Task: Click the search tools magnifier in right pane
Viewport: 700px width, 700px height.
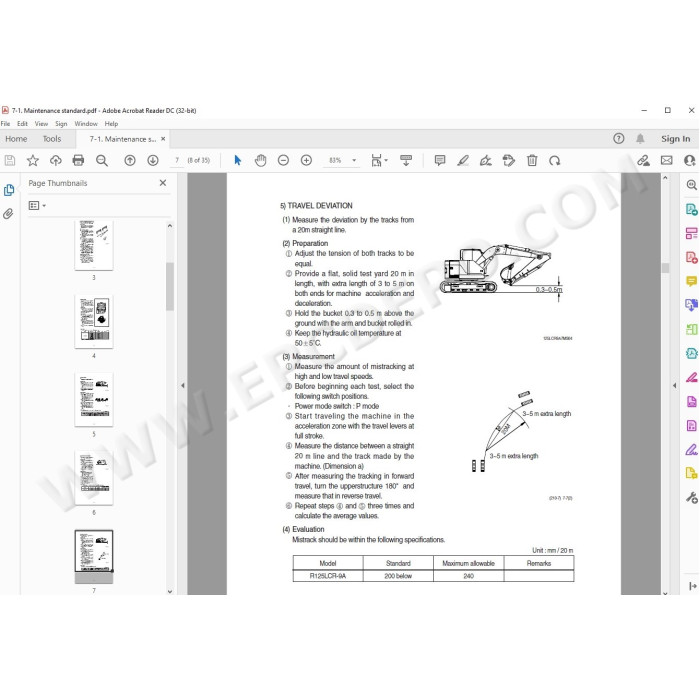Action: [691, 185]
